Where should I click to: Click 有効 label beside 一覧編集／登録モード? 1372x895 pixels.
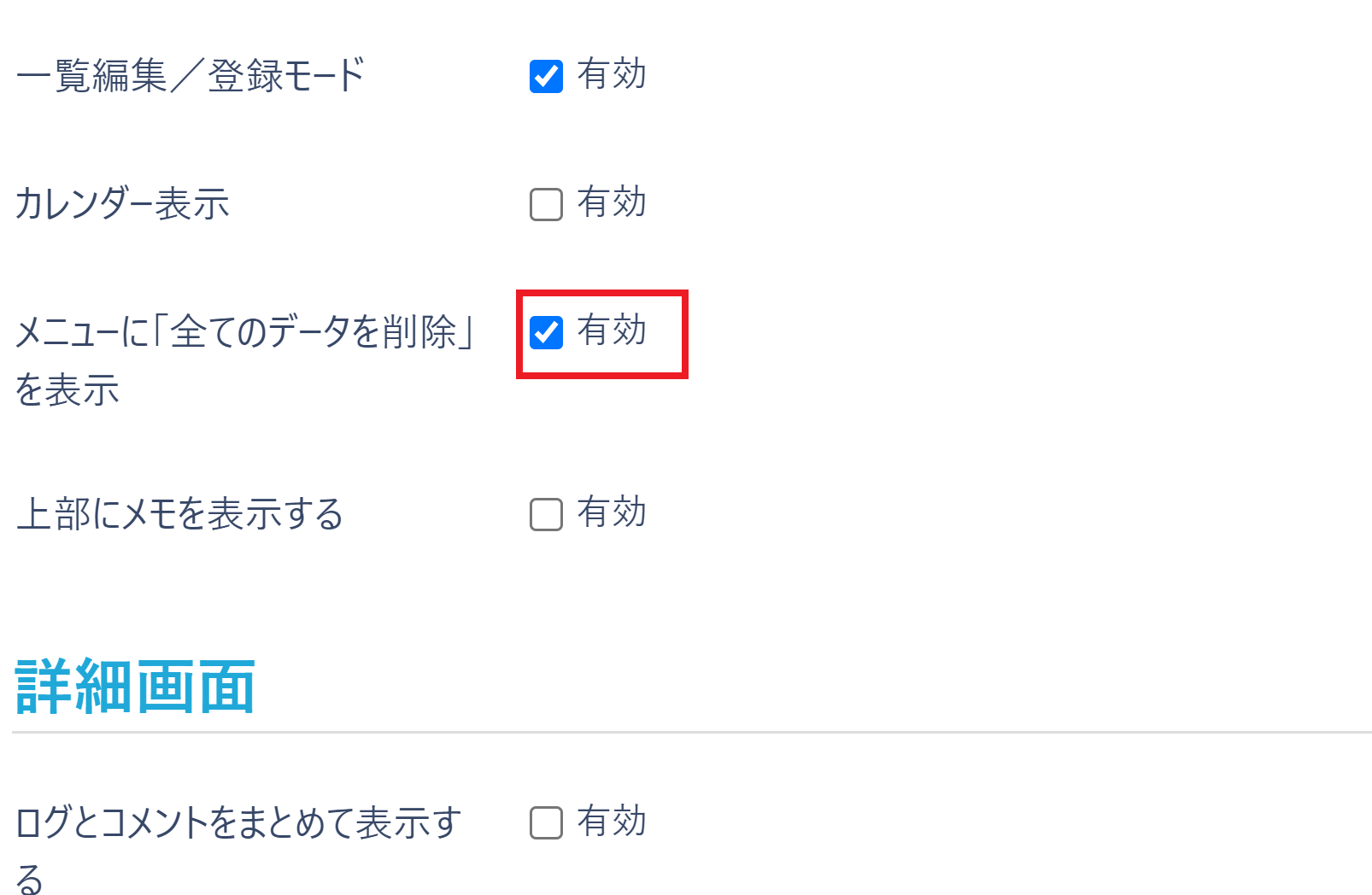pos(612,74)
